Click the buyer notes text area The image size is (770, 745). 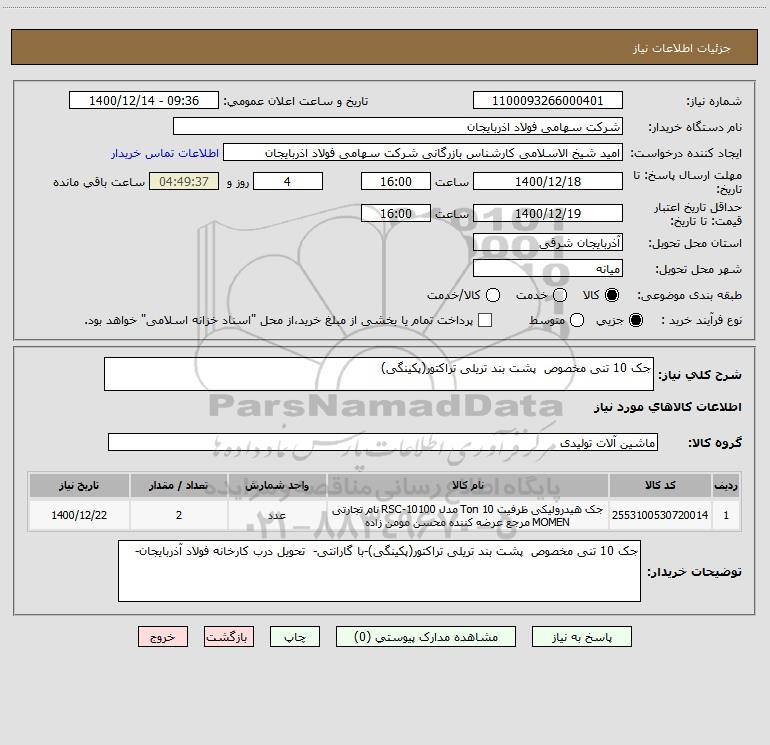[x=379, y=571]
